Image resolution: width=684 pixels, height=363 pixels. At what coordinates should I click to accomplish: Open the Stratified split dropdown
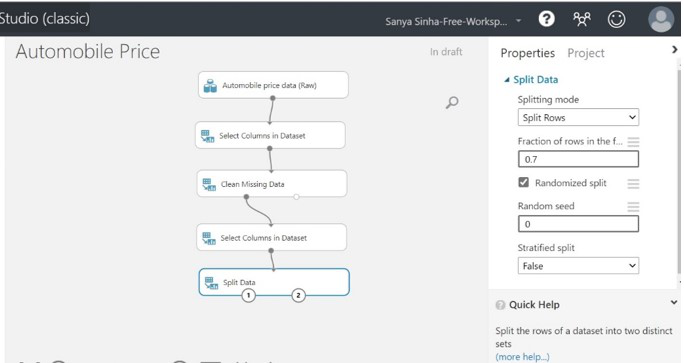[578, 266]
